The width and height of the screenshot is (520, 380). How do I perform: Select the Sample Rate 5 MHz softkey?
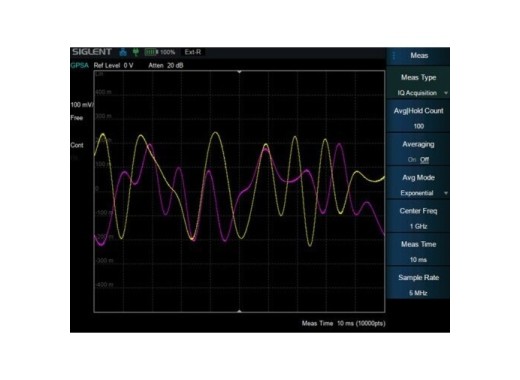click(x=419, y=283)
